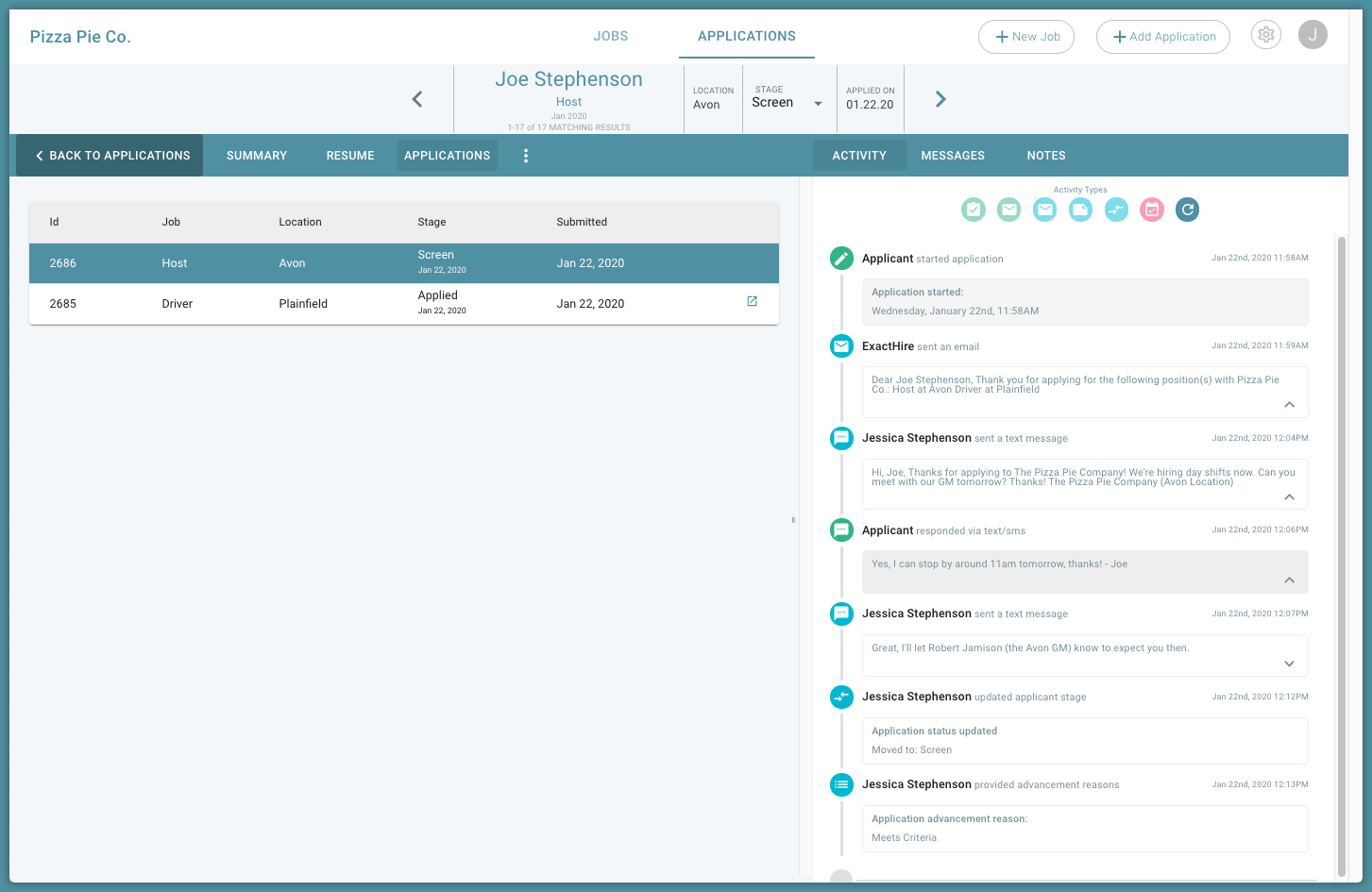
Task: Click the Pizza Pie Co. logo text
Action: (x=80, y=37)
